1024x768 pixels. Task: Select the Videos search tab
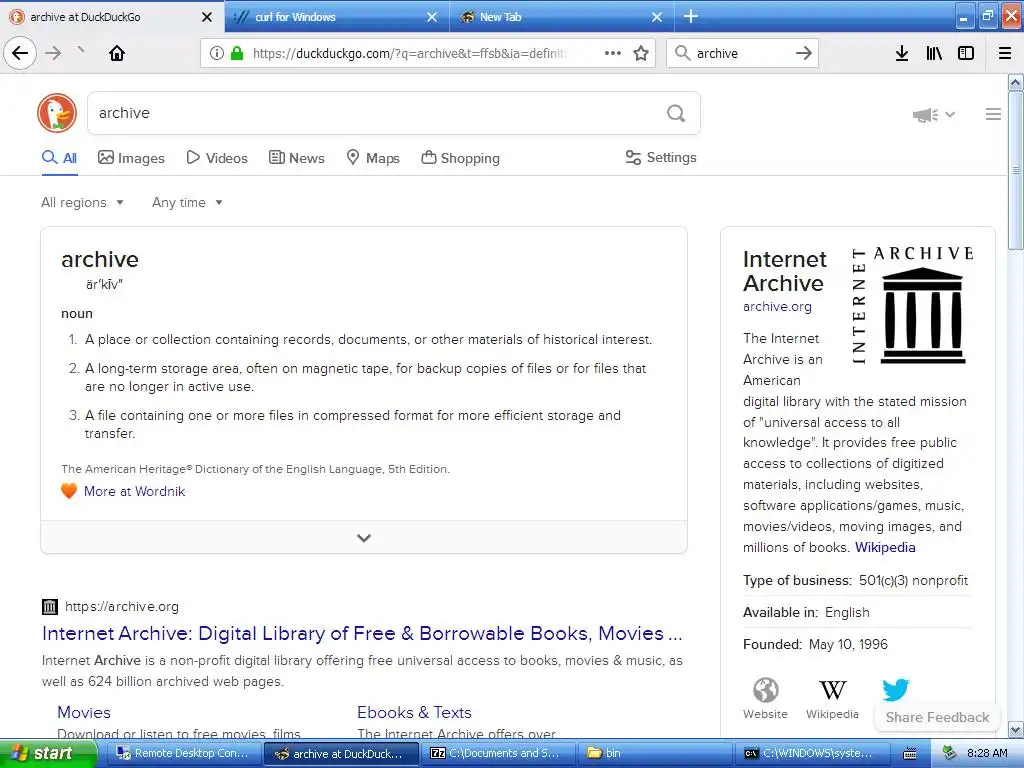point(217,158)
